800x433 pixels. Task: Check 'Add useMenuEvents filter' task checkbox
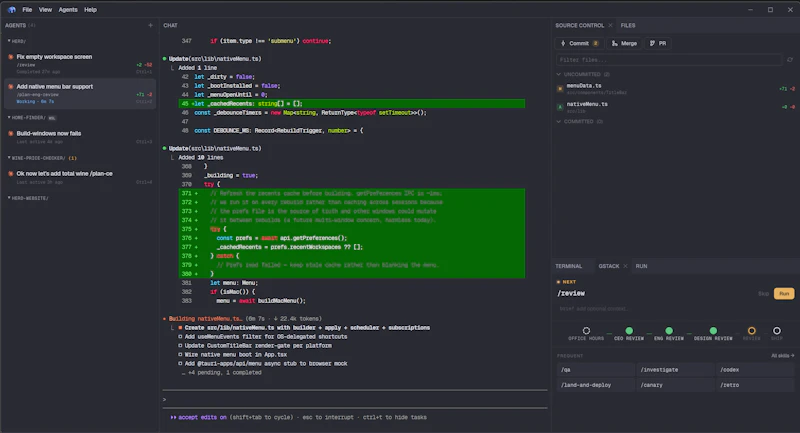pyautogui.click(x=180, y=337)
